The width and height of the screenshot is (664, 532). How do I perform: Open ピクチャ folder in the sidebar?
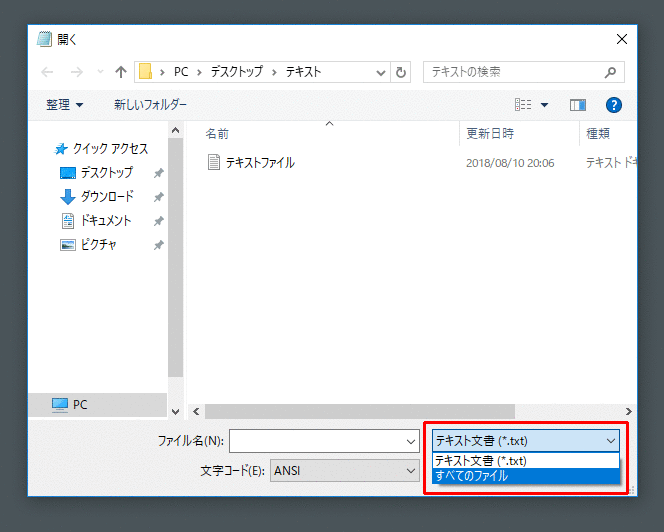tap(98, 244)
